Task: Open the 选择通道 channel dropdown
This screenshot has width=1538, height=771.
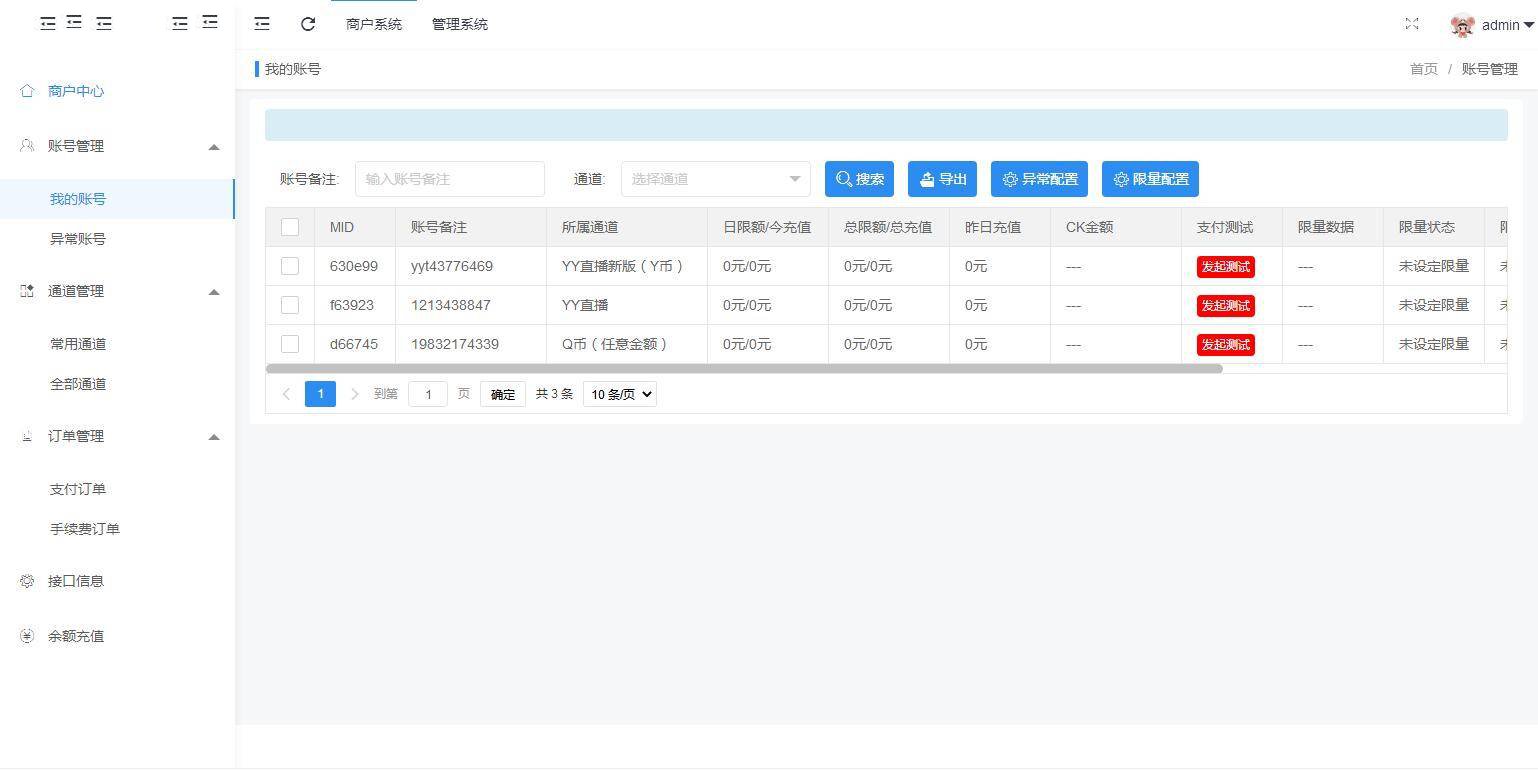Action: [x=714, y=179]
